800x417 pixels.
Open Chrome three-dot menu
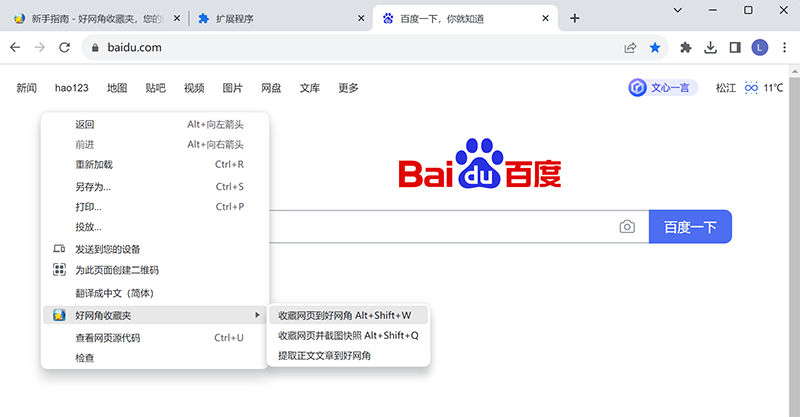(782, 47)
